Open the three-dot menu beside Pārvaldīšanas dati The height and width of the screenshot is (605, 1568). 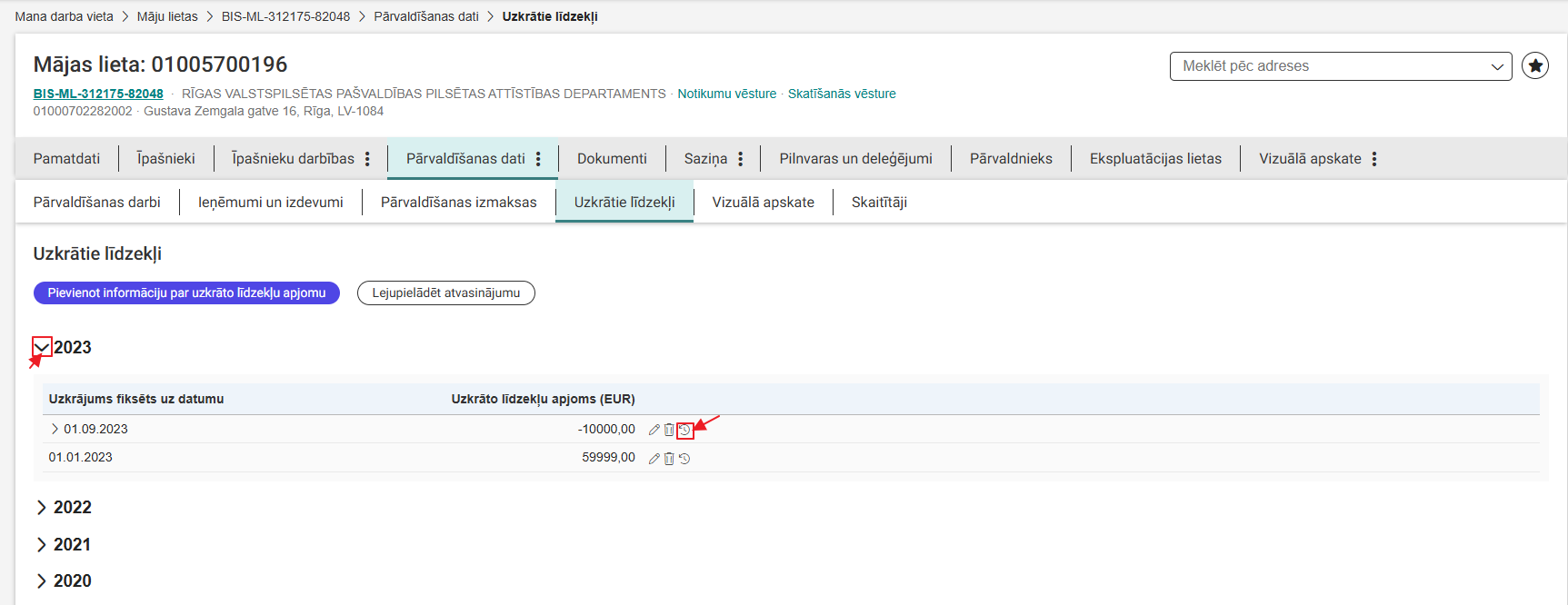(x=538, y=159)
